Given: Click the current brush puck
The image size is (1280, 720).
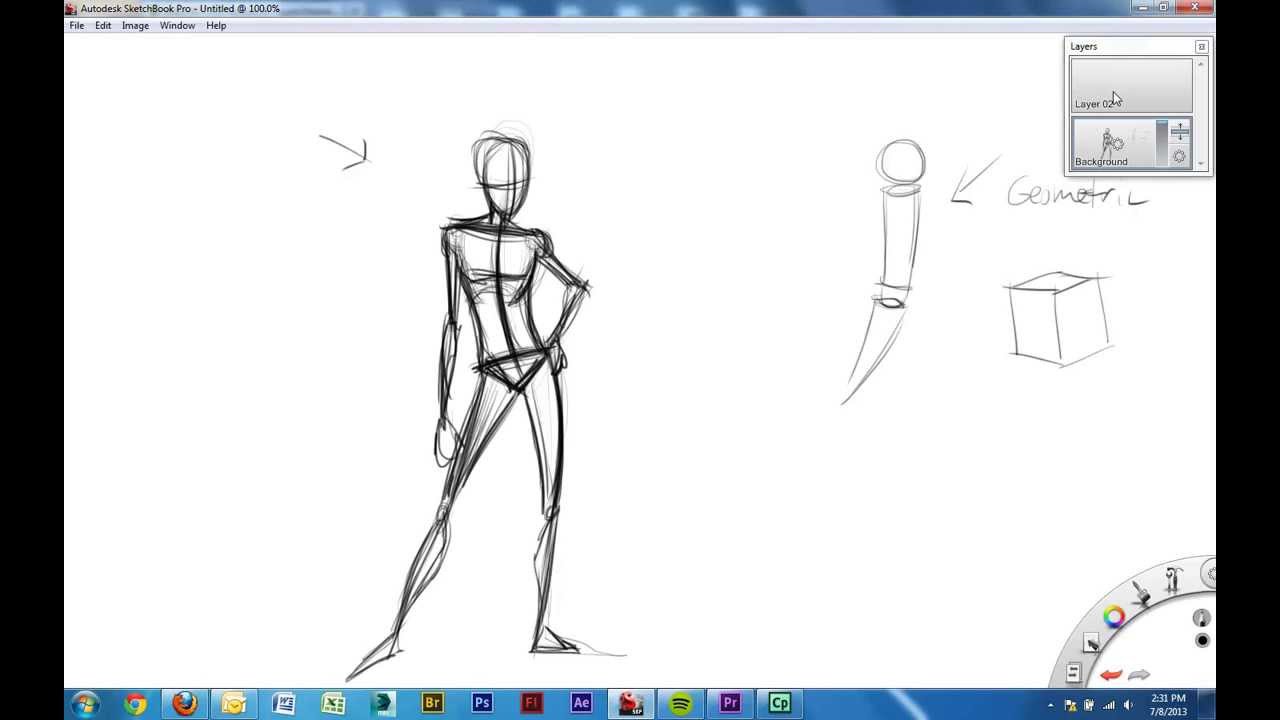Looking at the screenshot, I should [1202, 619].
